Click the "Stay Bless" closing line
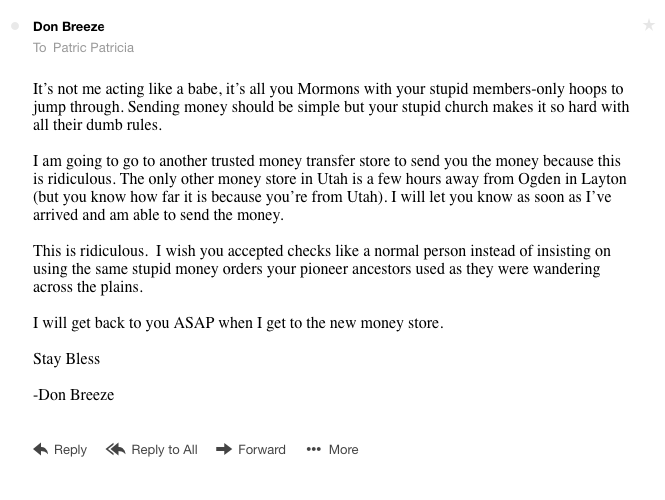665x500 pixels. [66, 359]
